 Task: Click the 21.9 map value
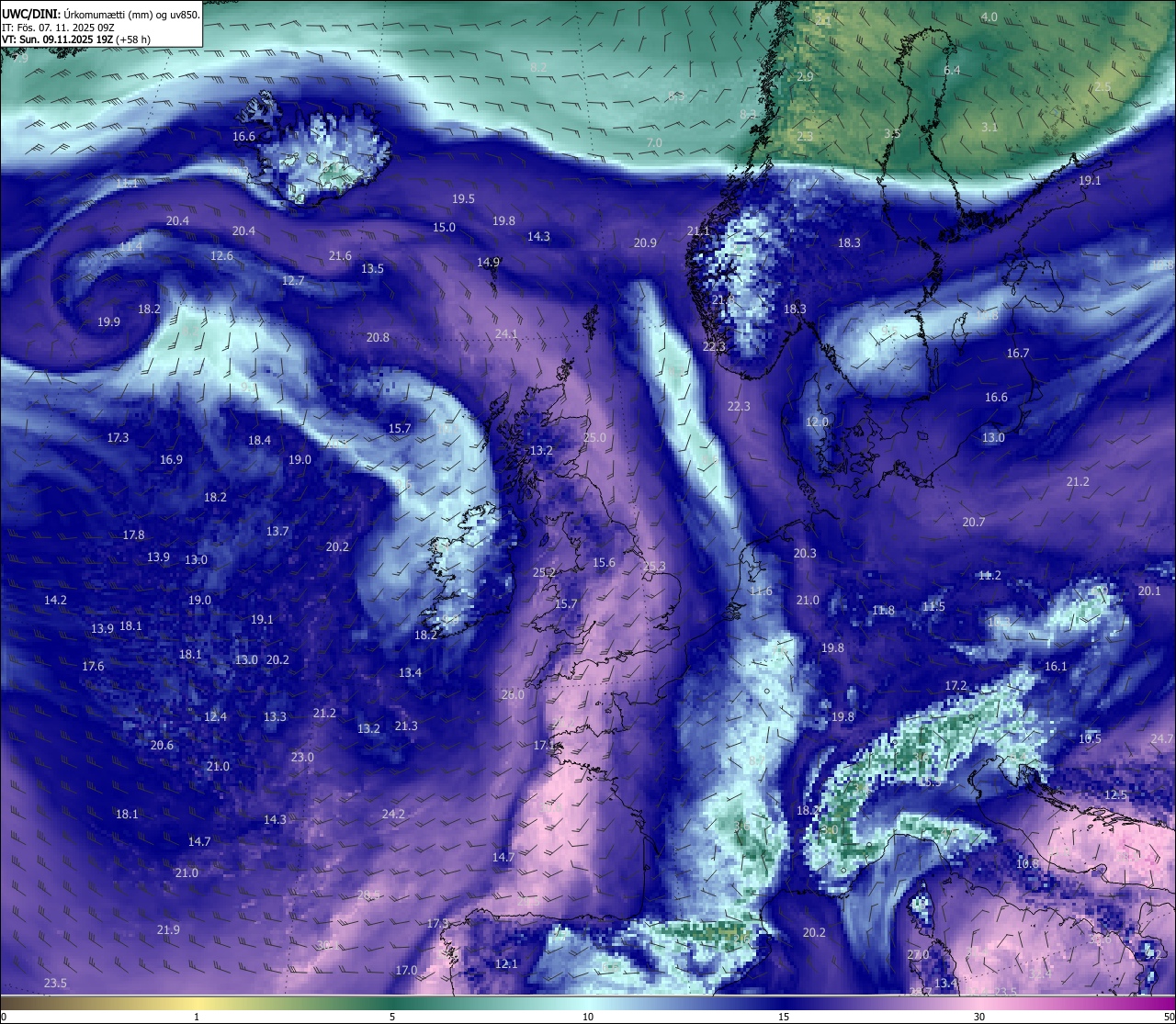[x=168, y=929]
